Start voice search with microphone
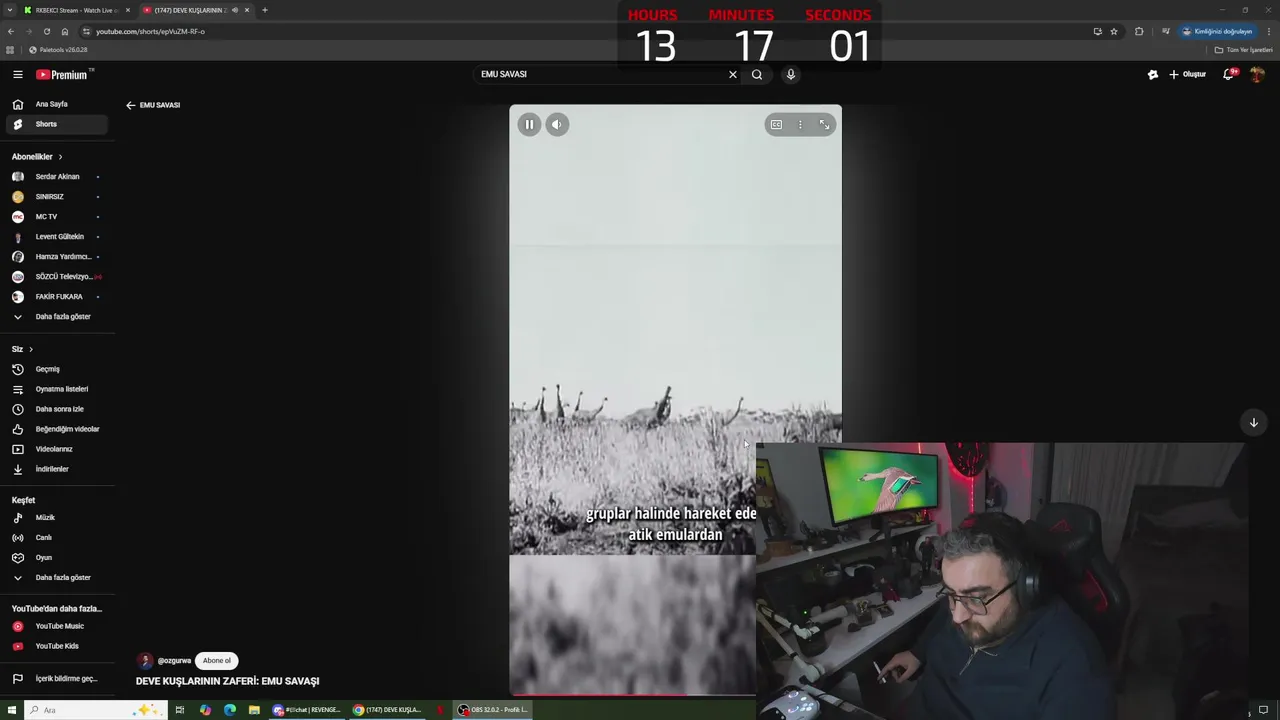 pos(790,74)
